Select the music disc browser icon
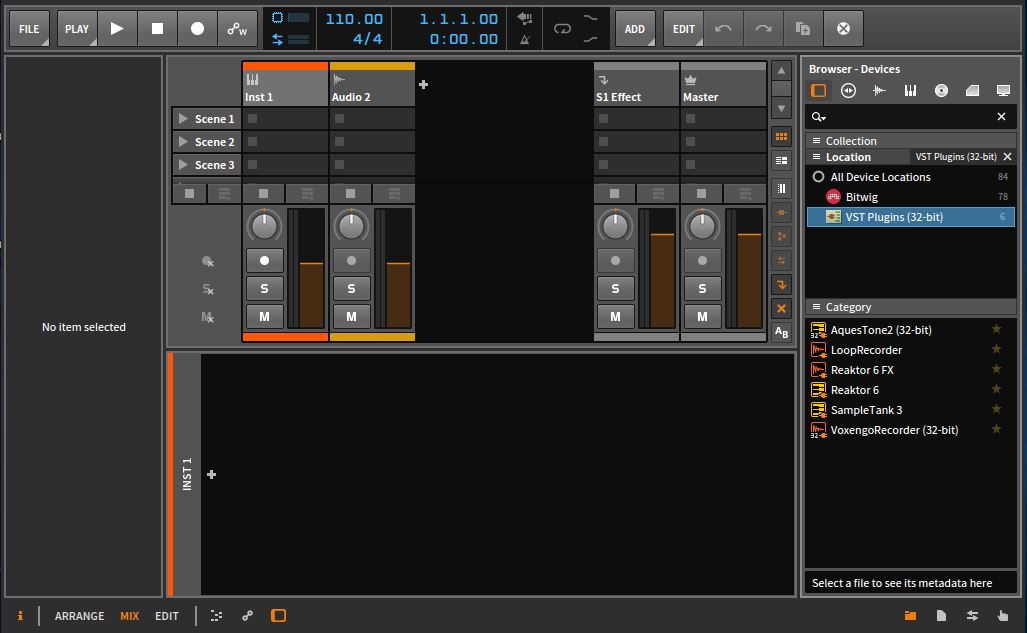The height and width of the screenshot is (633, 1027). click(x=941, y=90)
